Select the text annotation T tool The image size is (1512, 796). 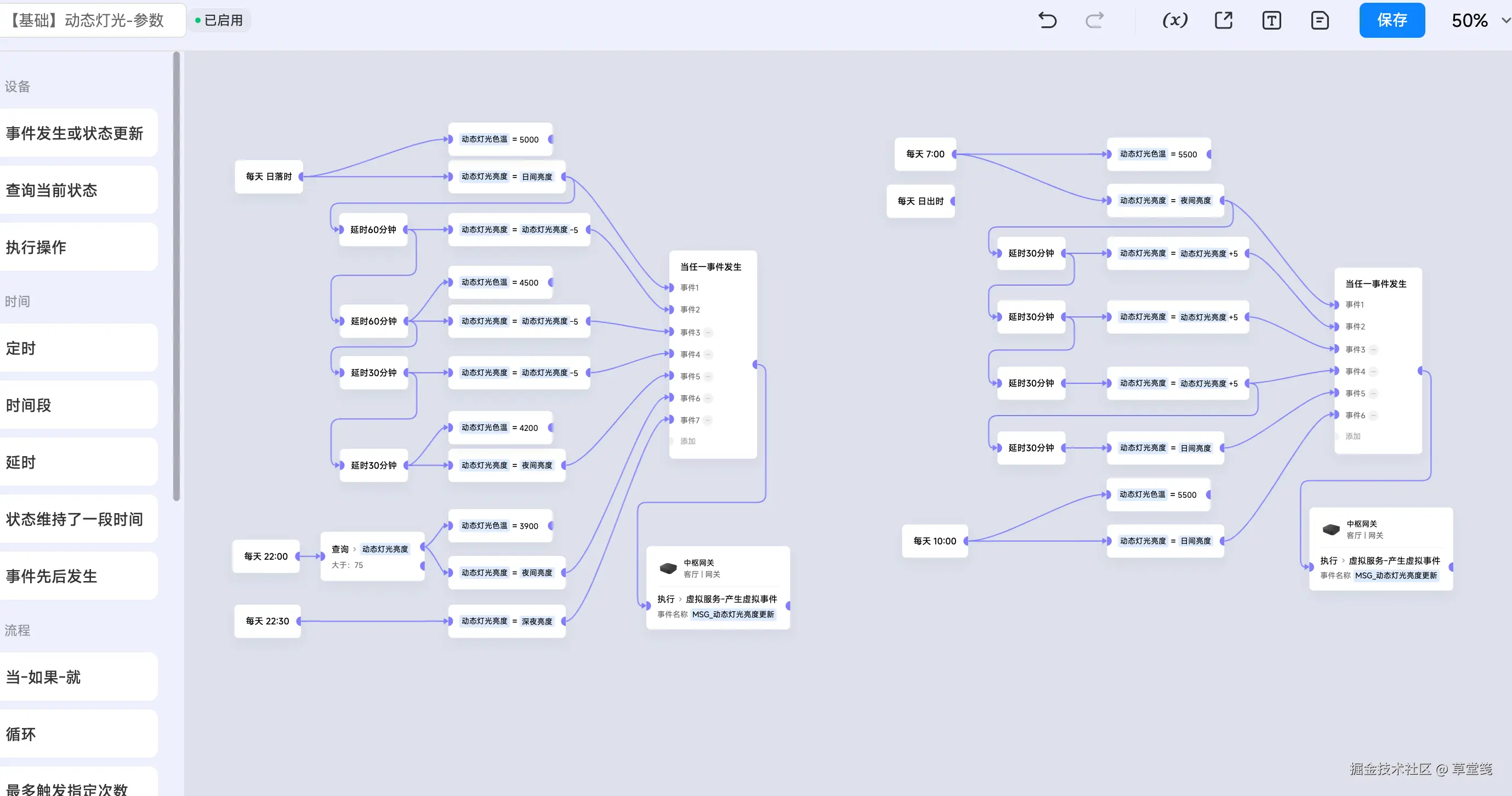click(x=1271, y=20)
